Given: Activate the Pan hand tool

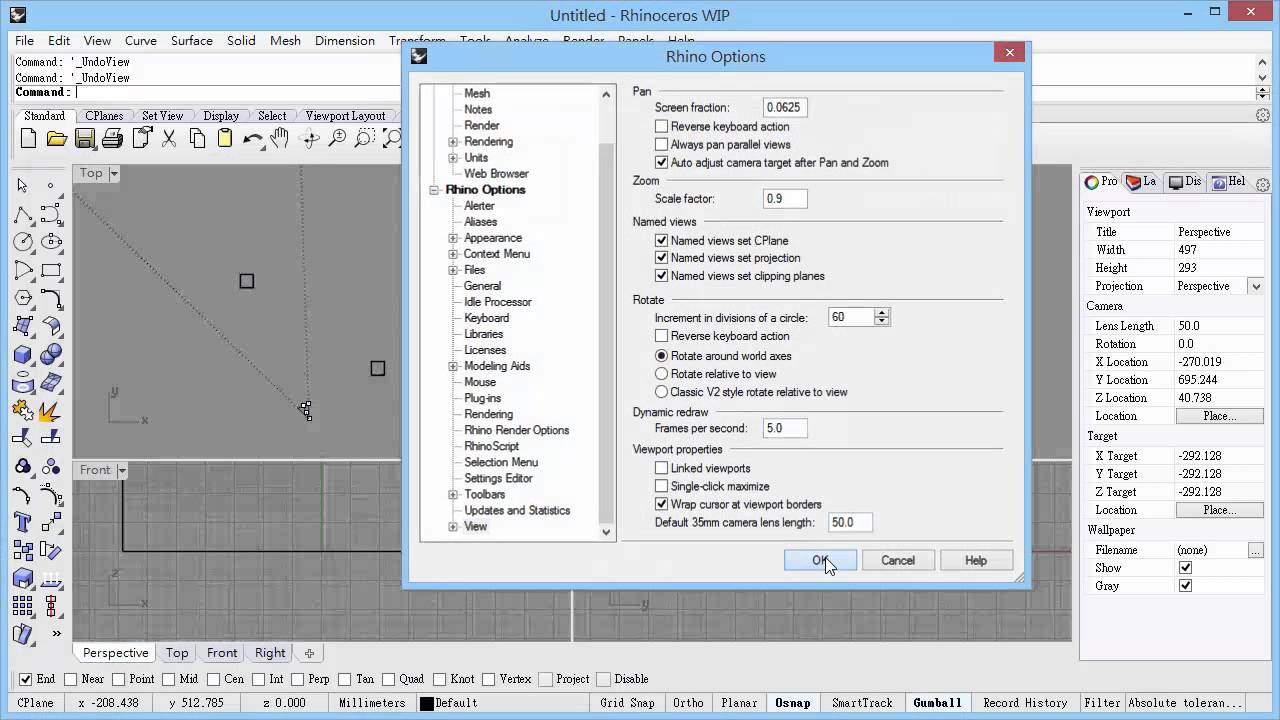Looking at the screenshot, I should (280, 139).
